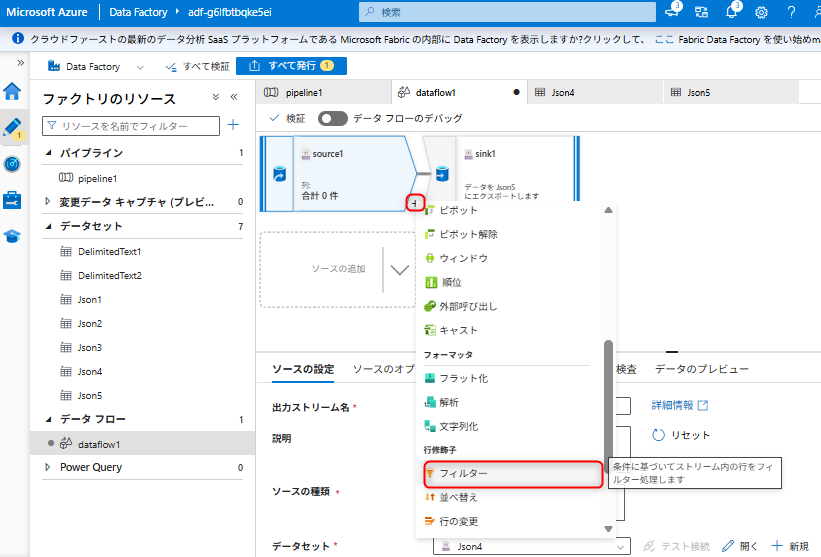Open the Learning center graduation cap icon
Viewport: 821px width, 557px height.
[12, 236]
